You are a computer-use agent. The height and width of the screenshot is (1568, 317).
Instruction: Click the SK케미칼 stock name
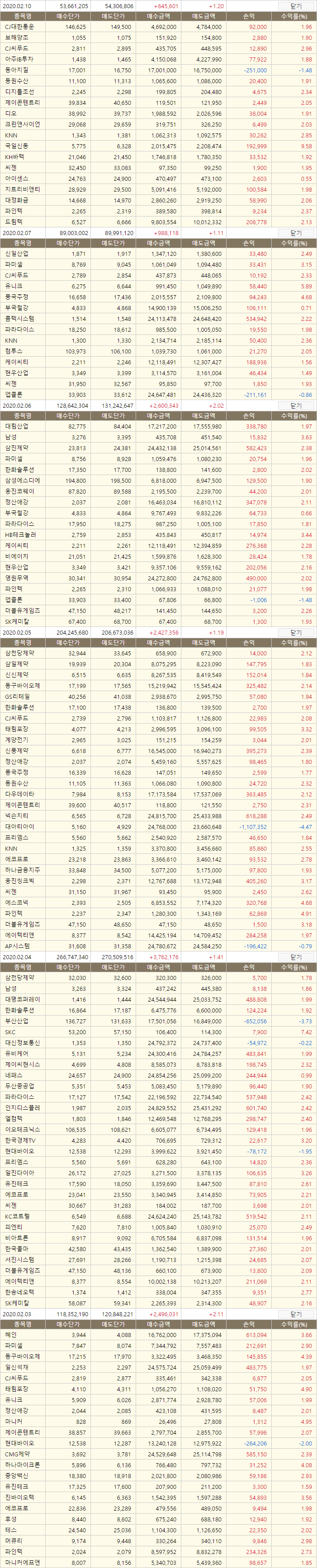pyautogui.click(x=16, y=622)
